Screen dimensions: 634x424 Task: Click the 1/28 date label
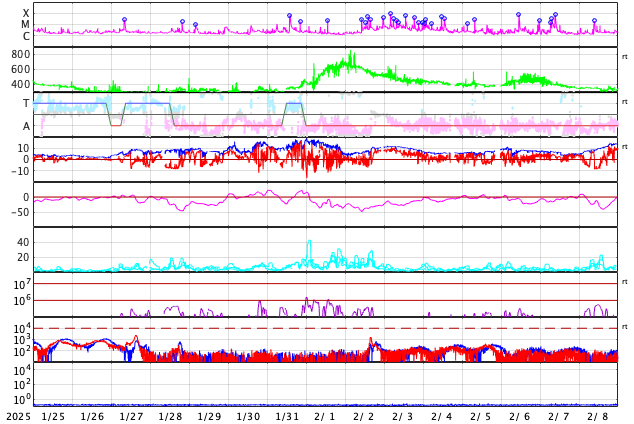pyautogui.click(x=170, y=417)
